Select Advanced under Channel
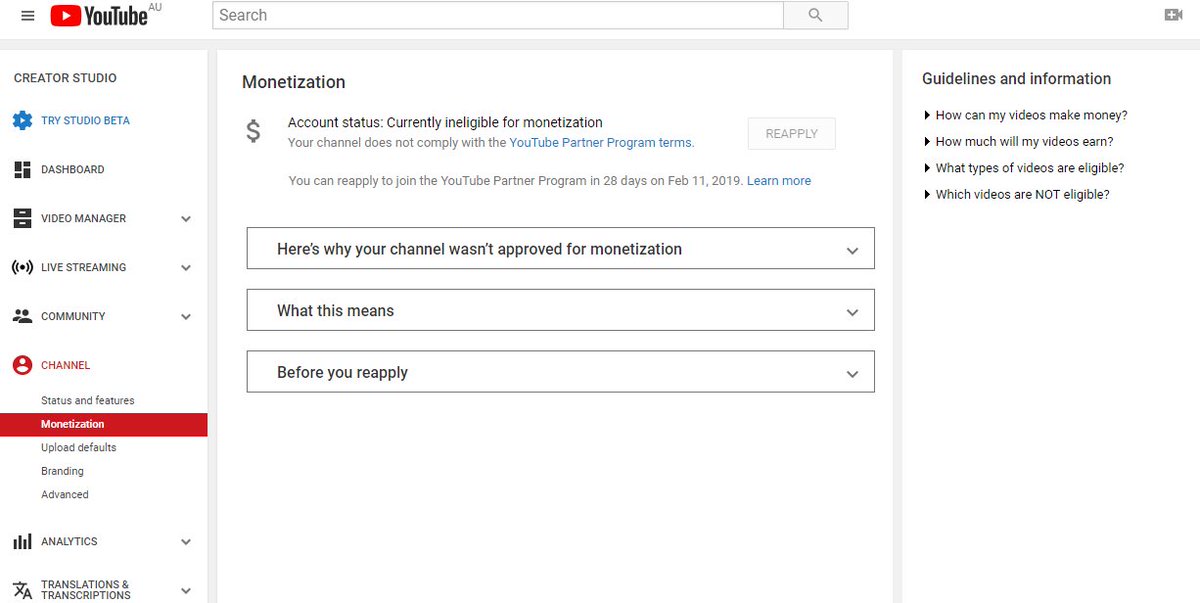 tap(65, 495)
